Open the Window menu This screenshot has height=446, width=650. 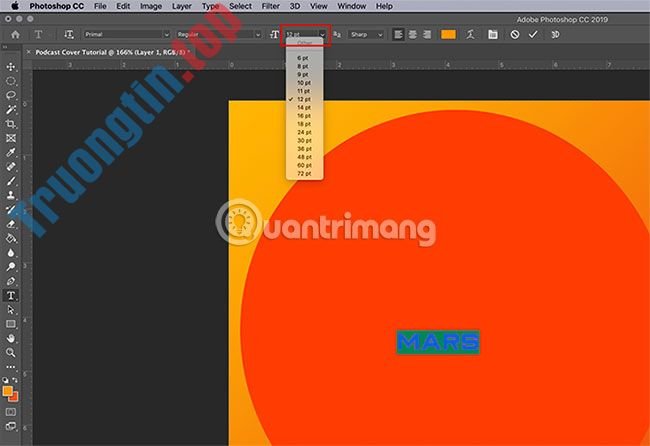point(352,6)
